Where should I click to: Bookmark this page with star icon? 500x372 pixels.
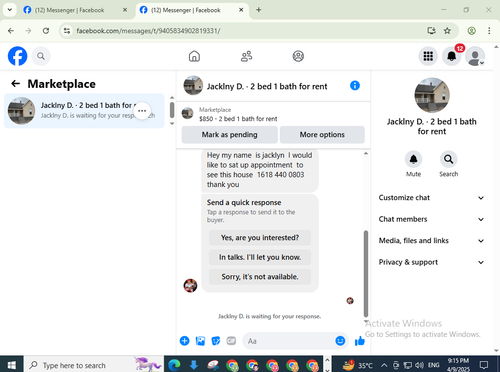pyautogui.click(x=447, y=31)
